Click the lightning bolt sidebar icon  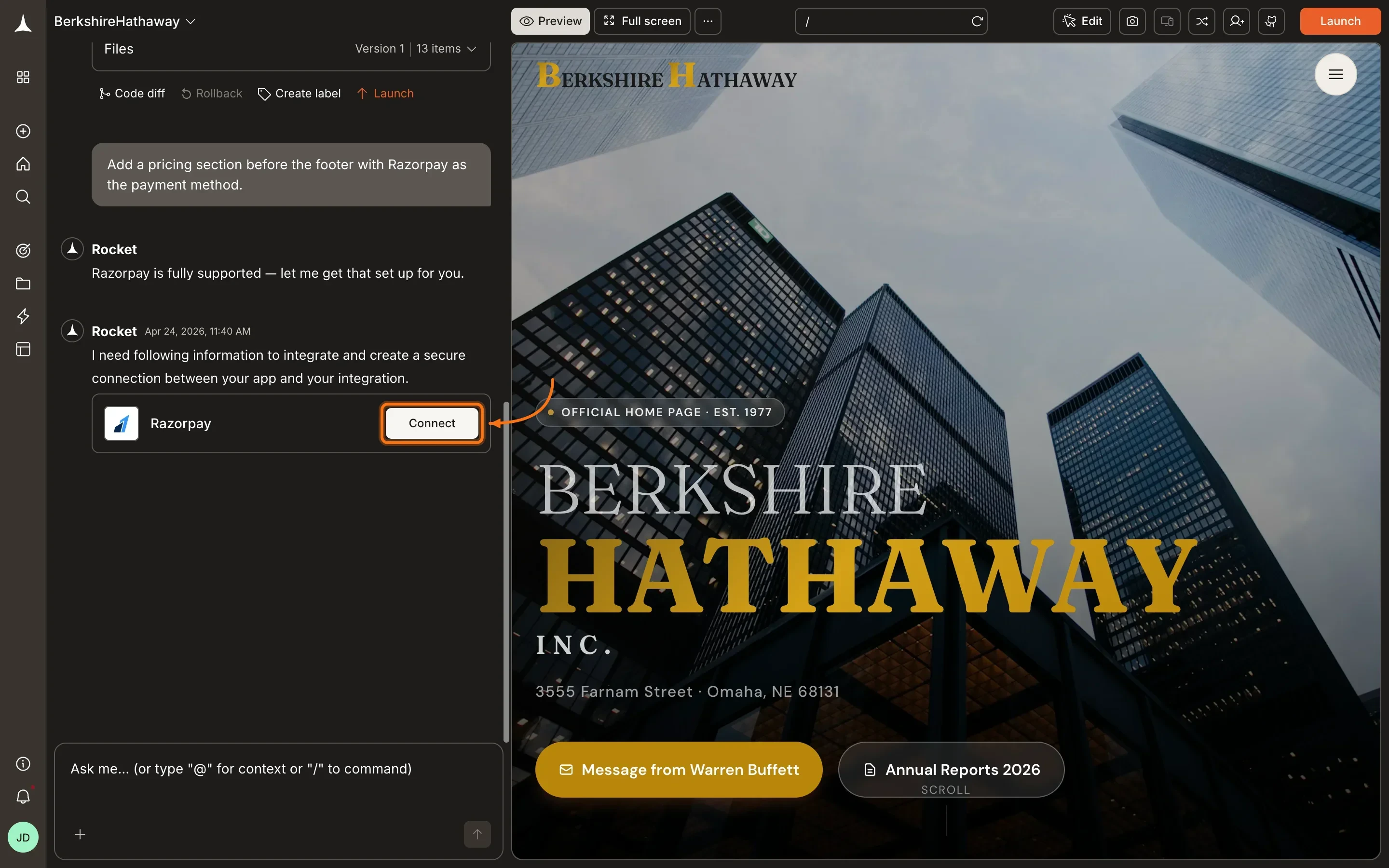[x=23, y=316]
